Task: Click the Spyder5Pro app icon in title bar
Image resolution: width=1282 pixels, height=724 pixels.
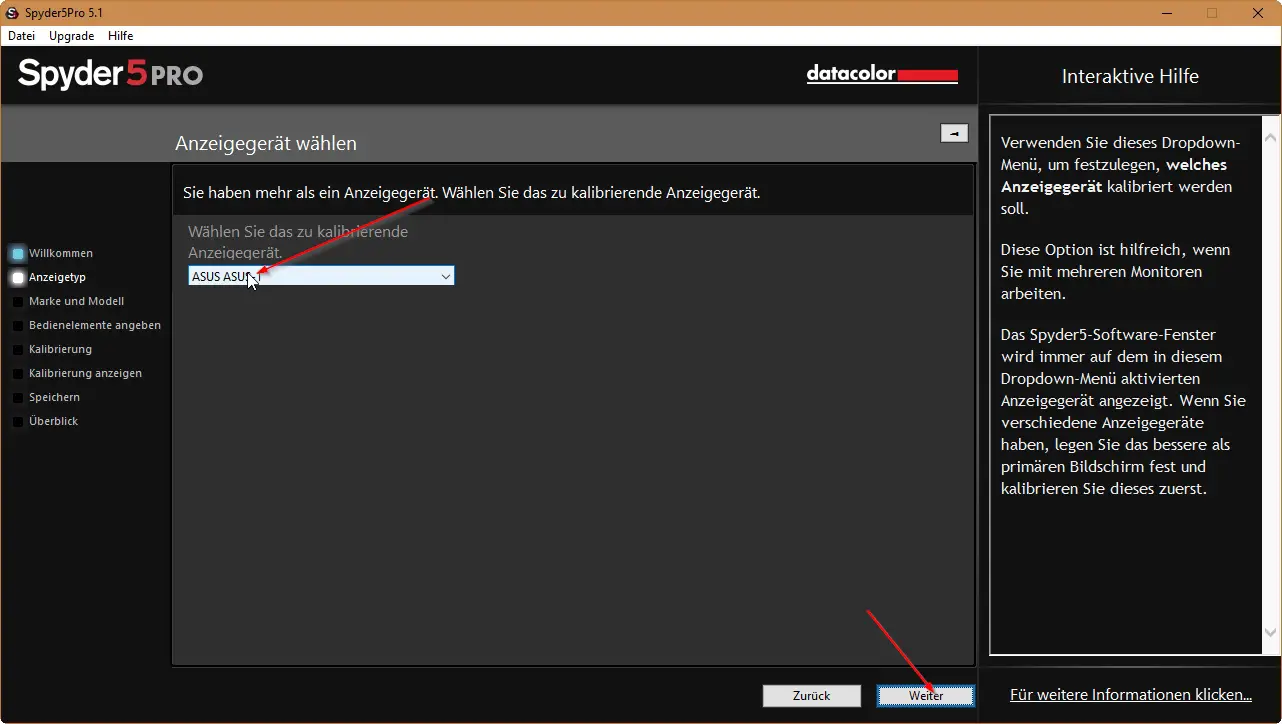Action: 12,12
